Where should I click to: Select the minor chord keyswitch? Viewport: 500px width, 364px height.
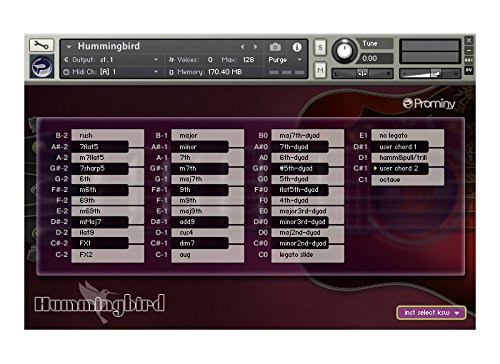(200, 147)
